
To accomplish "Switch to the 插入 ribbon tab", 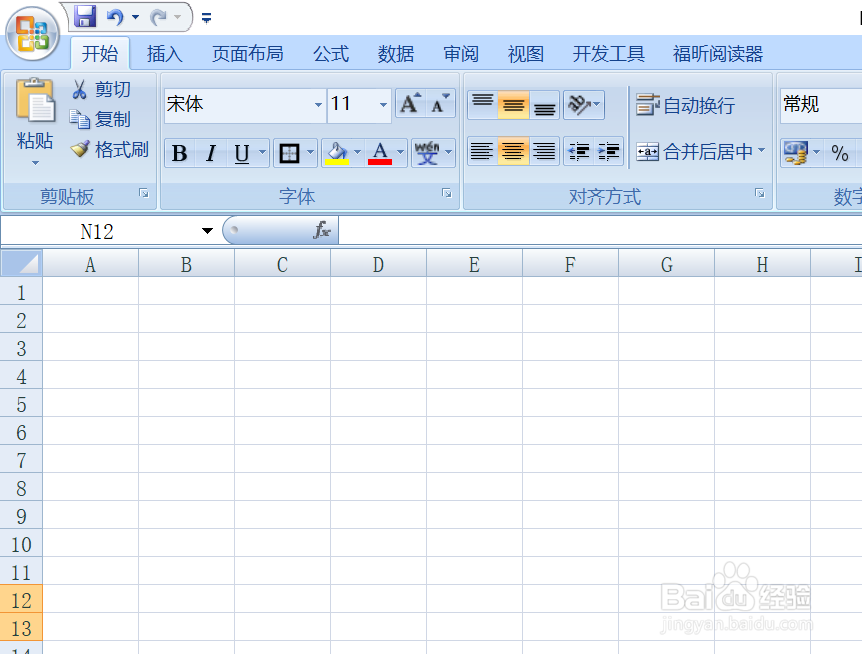I will pos(164,53).
